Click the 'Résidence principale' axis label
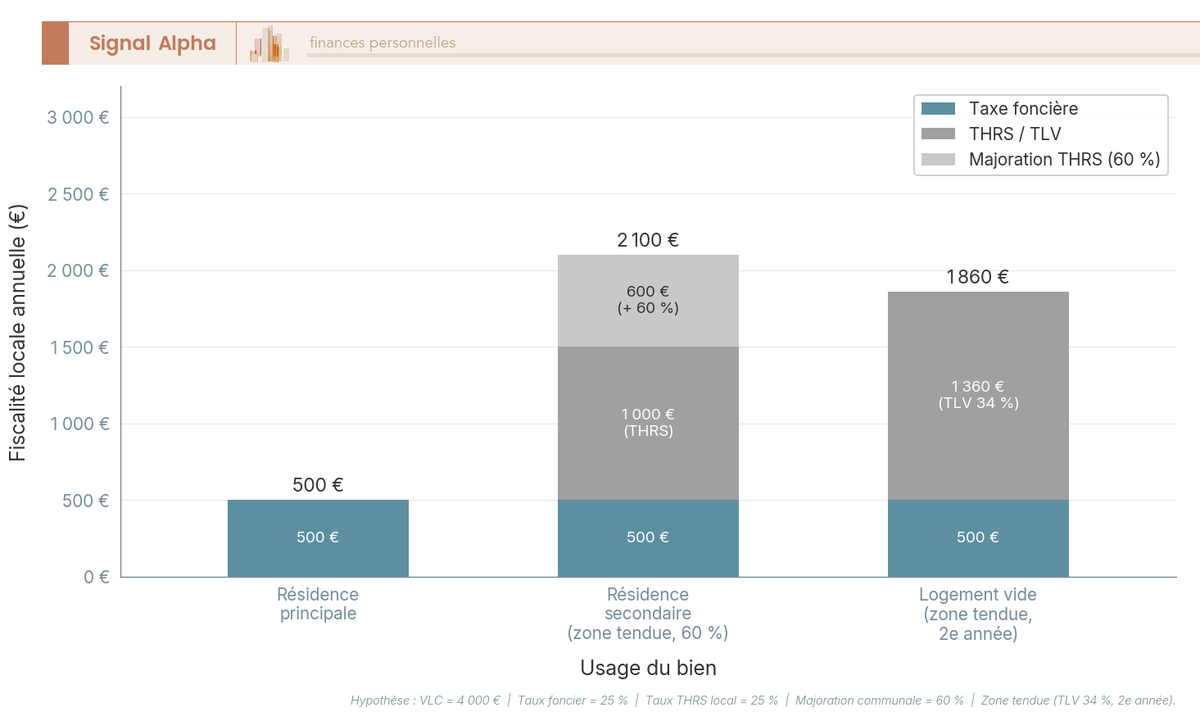Image resolution: width=1200 pixels, height=721 pixels. click(318, 604)
